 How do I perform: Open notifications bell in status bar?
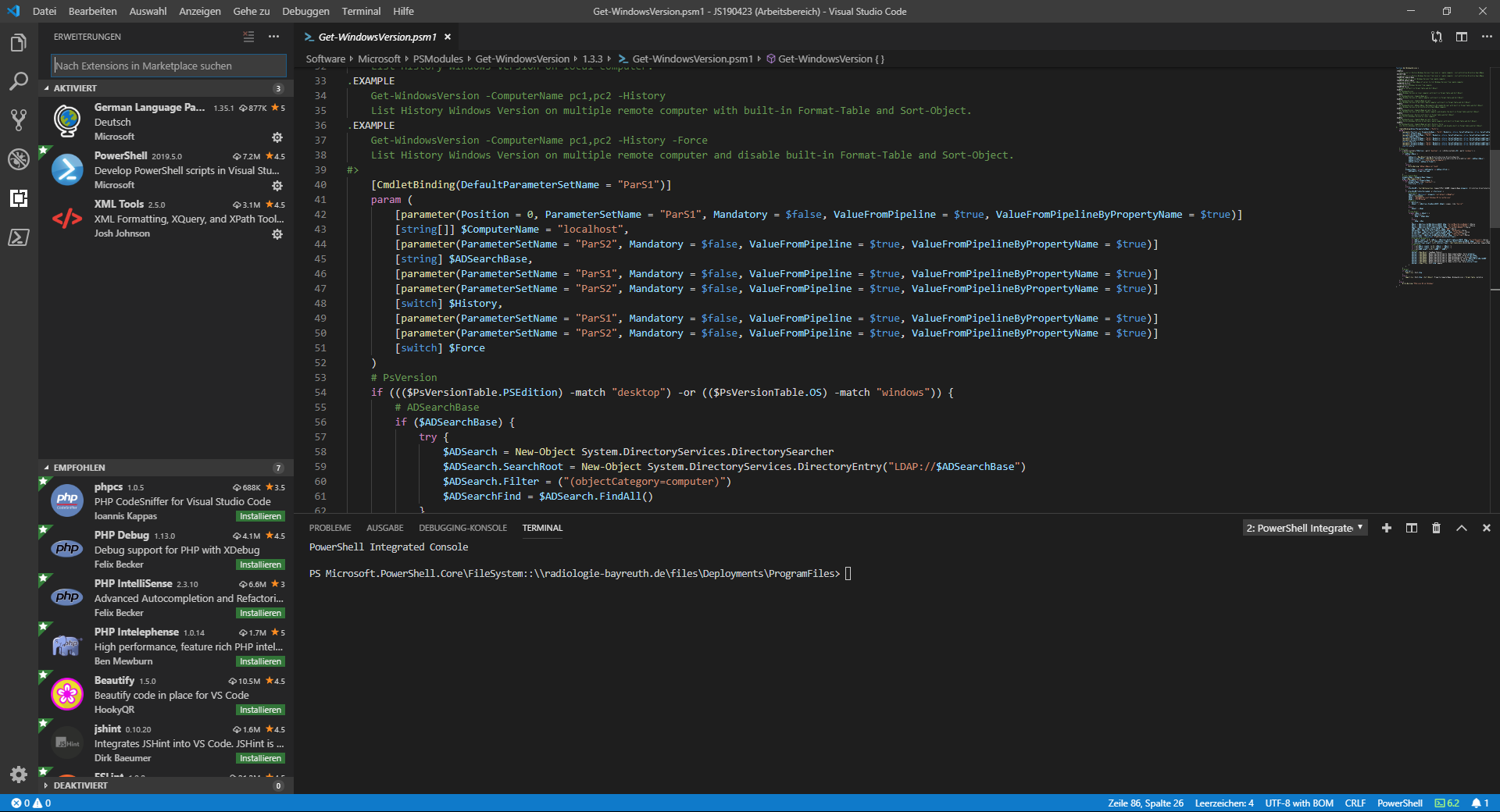pyautogui.click(x=1480, y=803)
